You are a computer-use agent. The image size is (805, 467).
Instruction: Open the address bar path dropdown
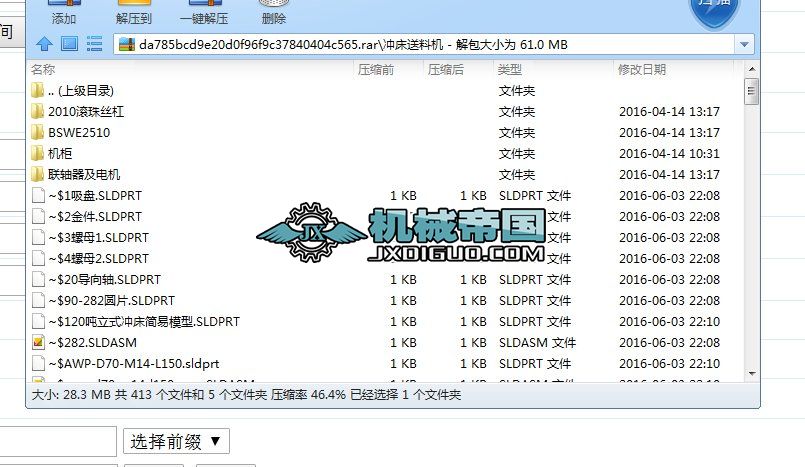pyautogui.click(x=744, y=45)
